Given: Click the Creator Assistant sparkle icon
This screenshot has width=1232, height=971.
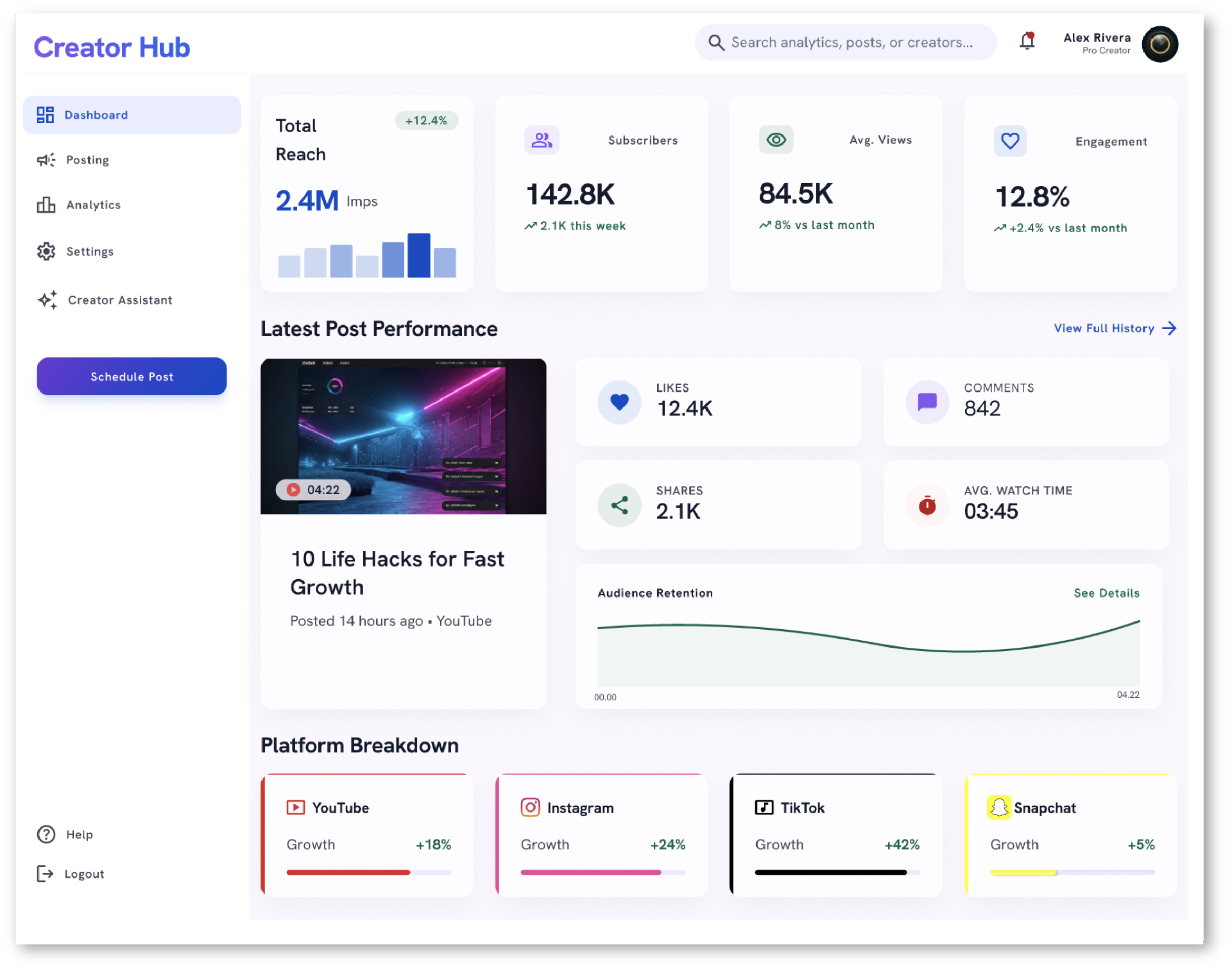Looking at the screenshot, I should click(47, 300).
